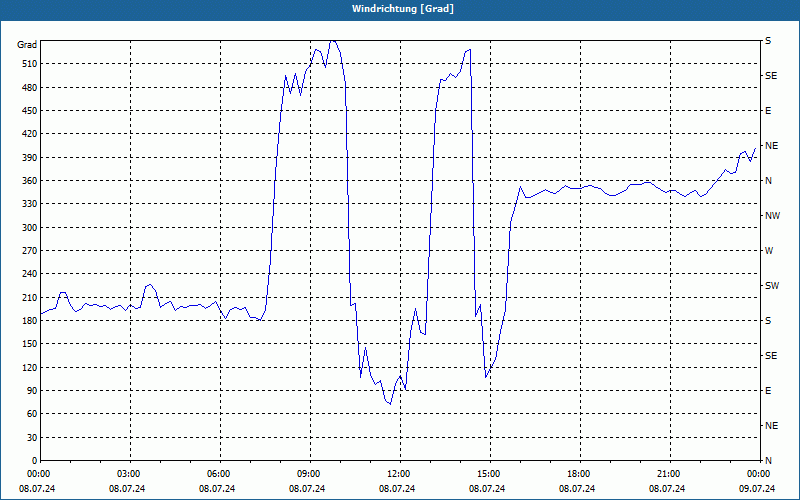Select compass label E on the 90 gridline
This screenshot has height=500, width=800.
(x=768, y=391)
